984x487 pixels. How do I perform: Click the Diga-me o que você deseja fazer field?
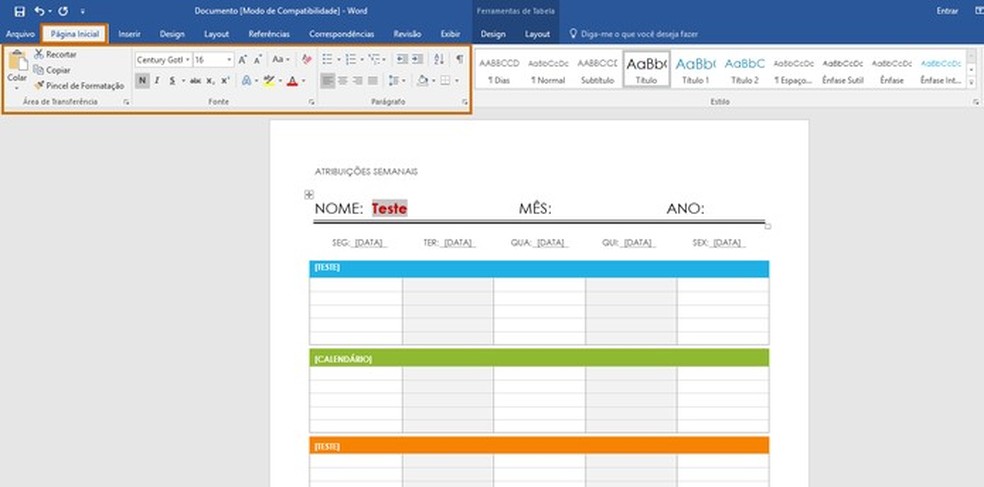tap(639, 34)
